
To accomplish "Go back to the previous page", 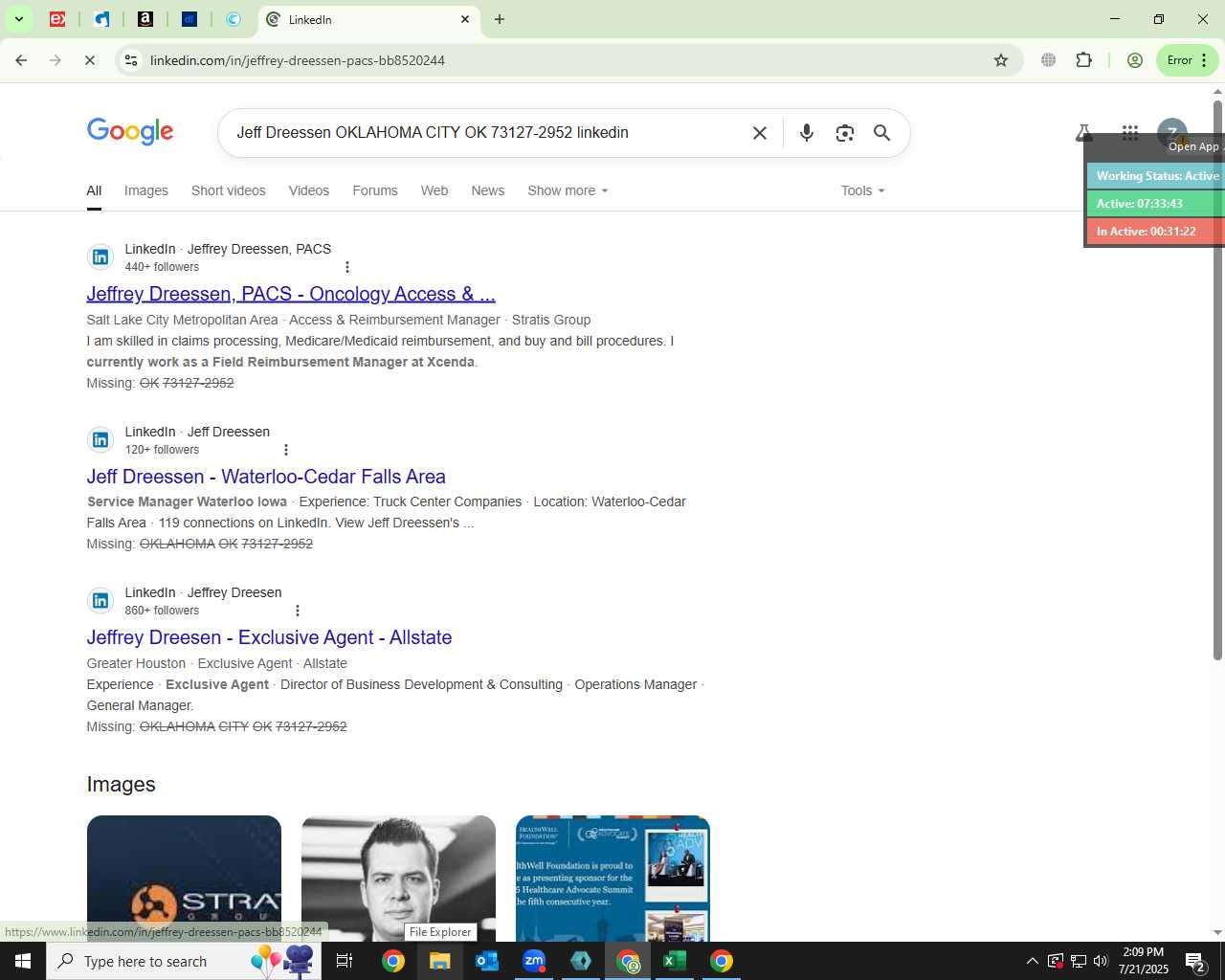I will pos(21,60).
